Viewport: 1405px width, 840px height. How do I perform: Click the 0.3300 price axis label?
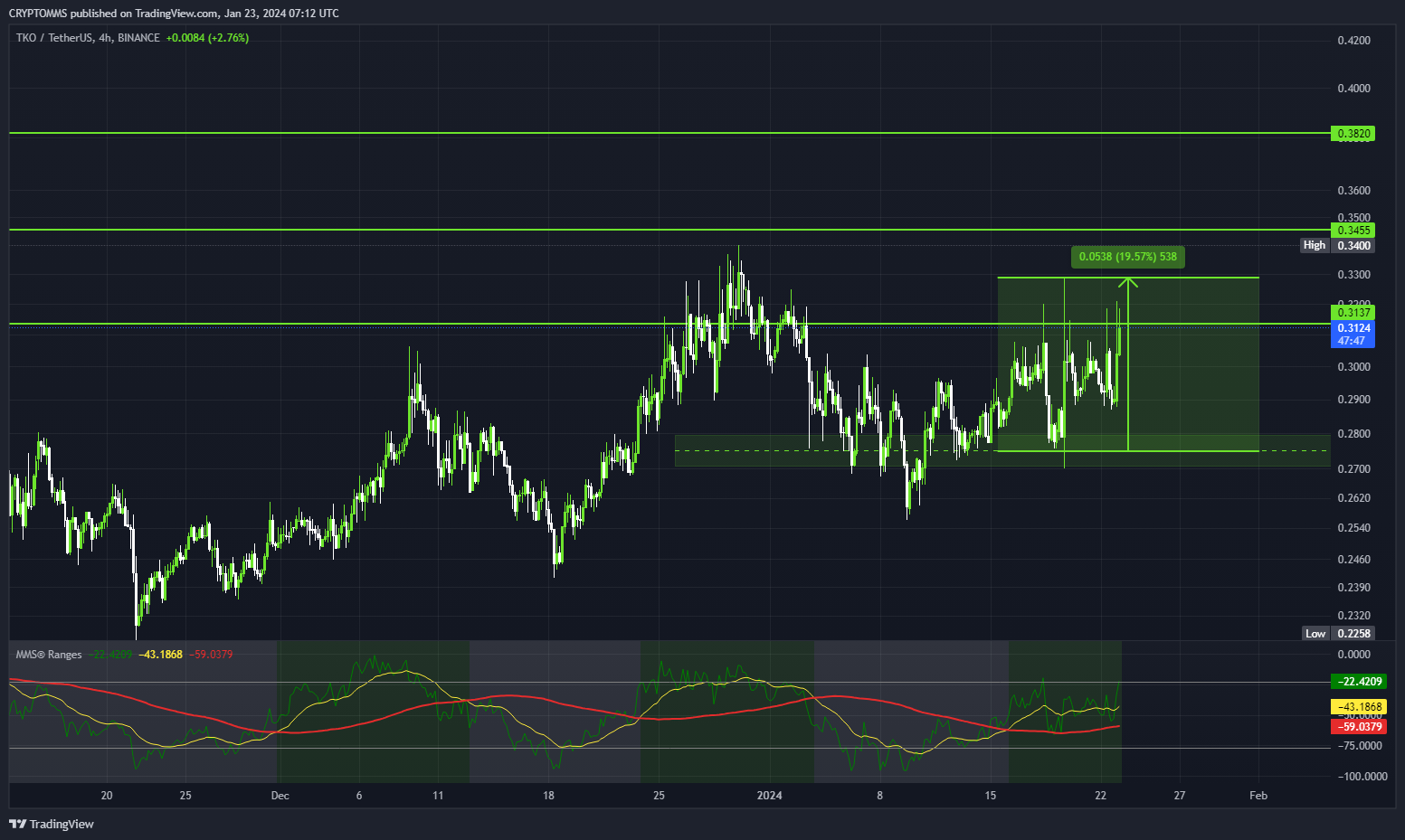(x=1353, y=275)
